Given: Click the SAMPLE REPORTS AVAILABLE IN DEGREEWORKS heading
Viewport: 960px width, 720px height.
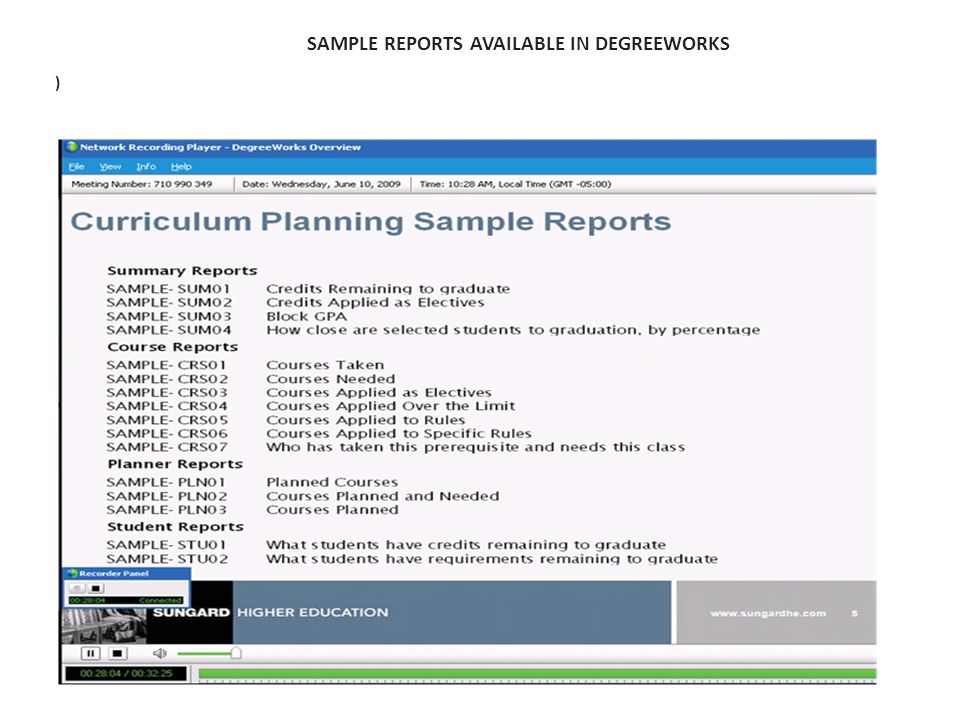Looking at the screenshot, I should (518, 43).
